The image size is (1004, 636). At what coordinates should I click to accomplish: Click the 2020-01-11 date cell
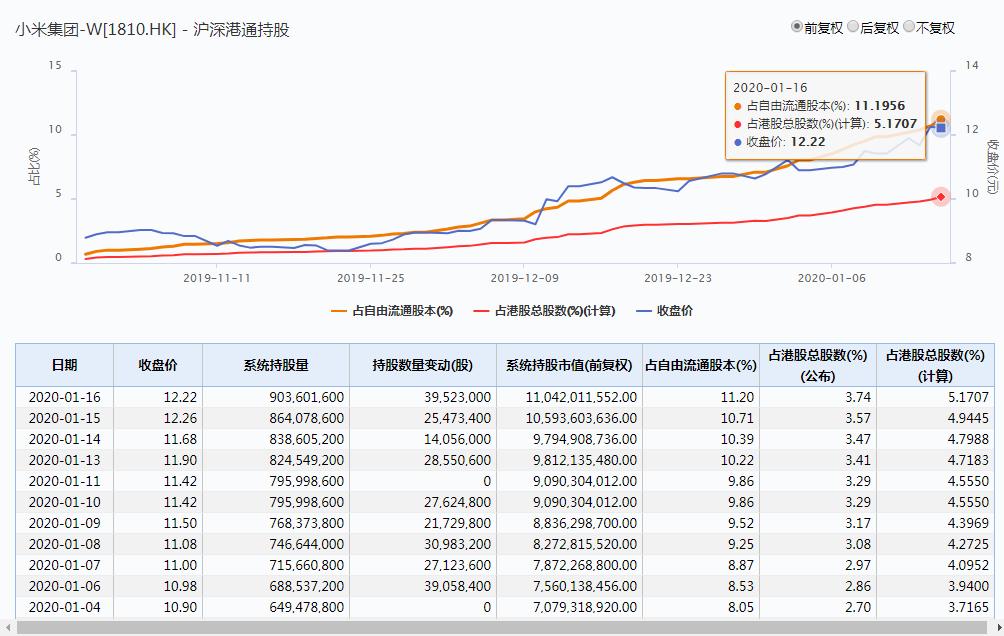[65, 481]
